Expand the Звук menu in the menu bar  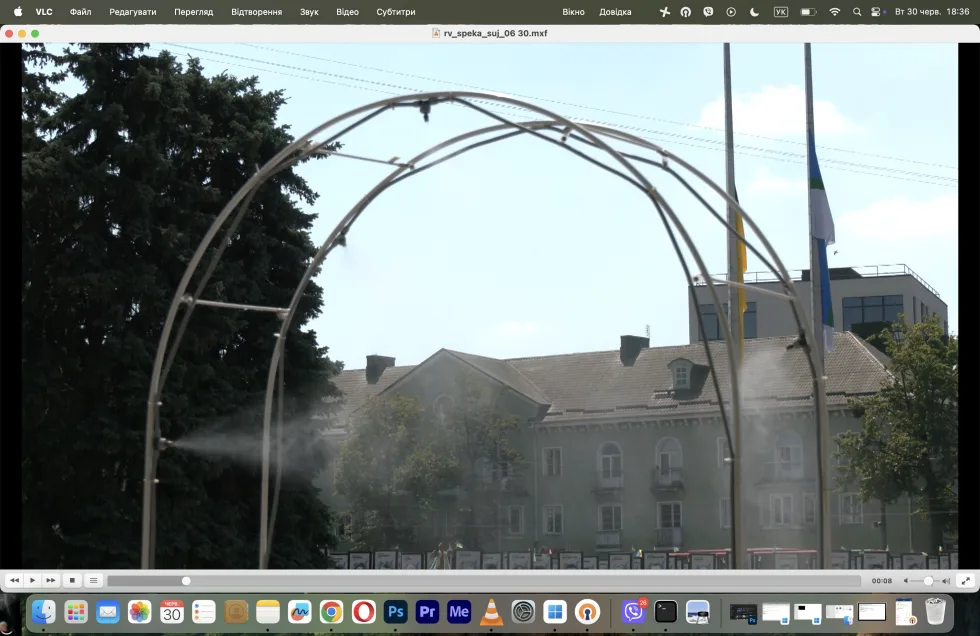[x=309, y=12]
